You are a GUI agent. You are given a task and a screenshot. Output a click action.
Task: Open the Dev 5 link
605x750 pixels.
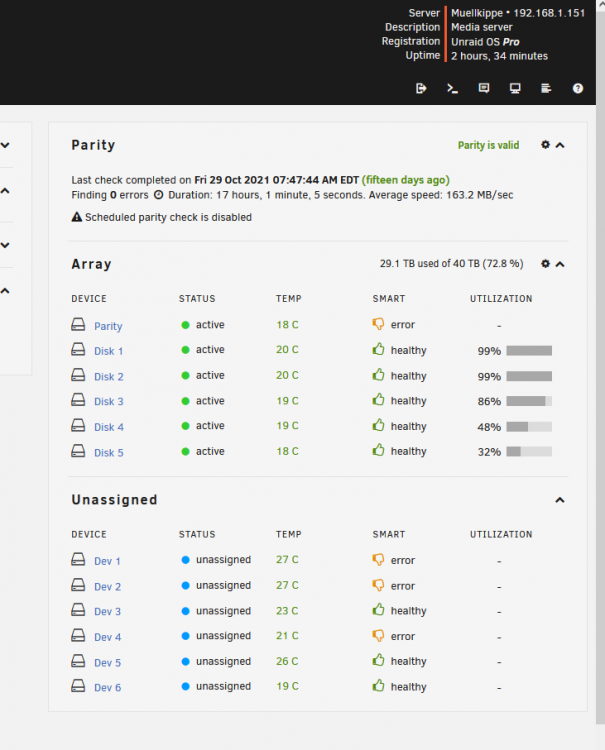point(108,662)
